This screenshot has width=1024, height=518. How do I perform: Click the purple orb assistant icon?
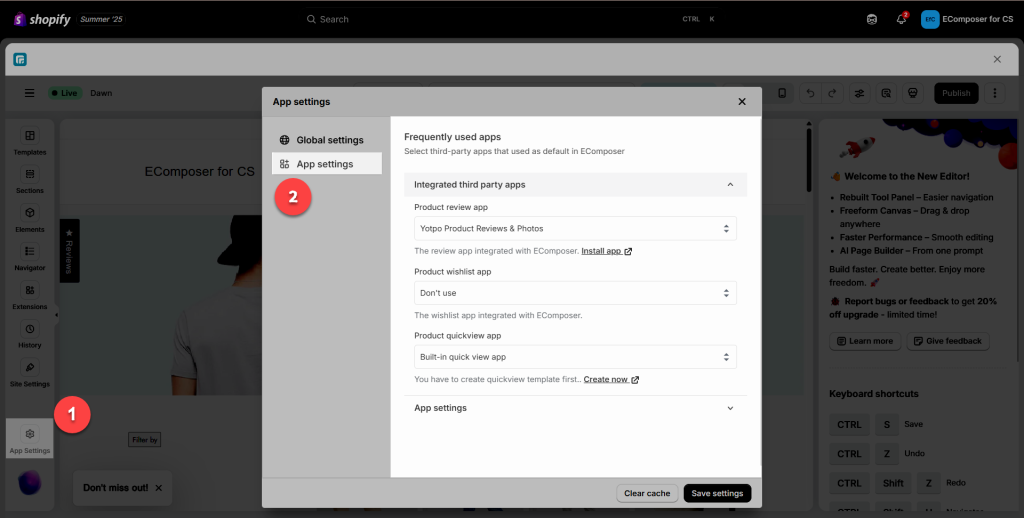[x=29, y=483]
